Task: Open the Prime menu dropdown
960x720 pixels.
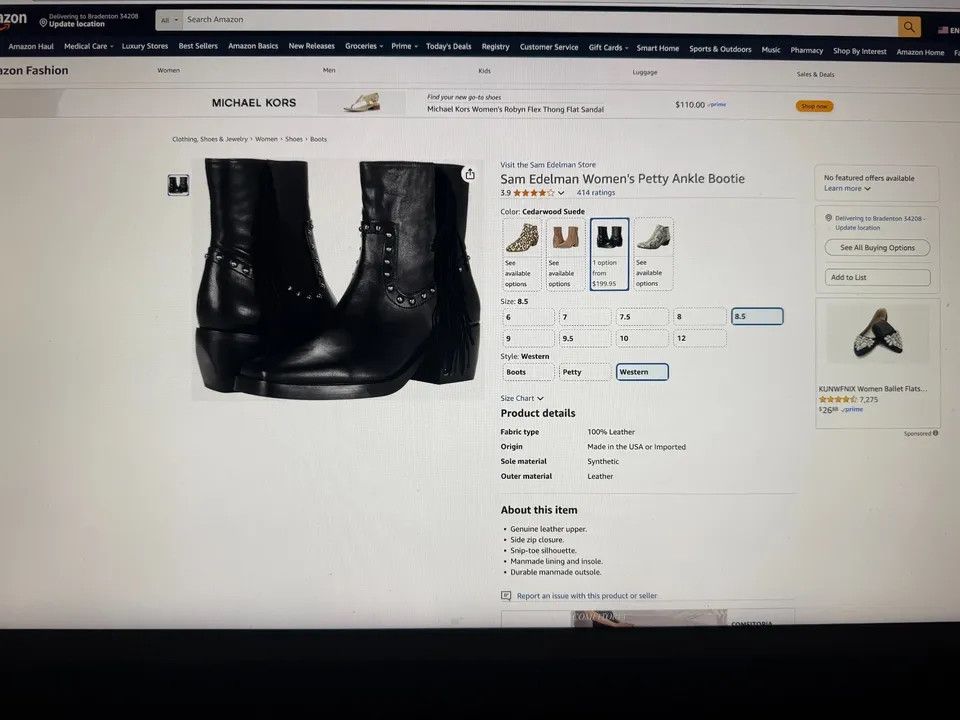Action: [x=405, y=46]
